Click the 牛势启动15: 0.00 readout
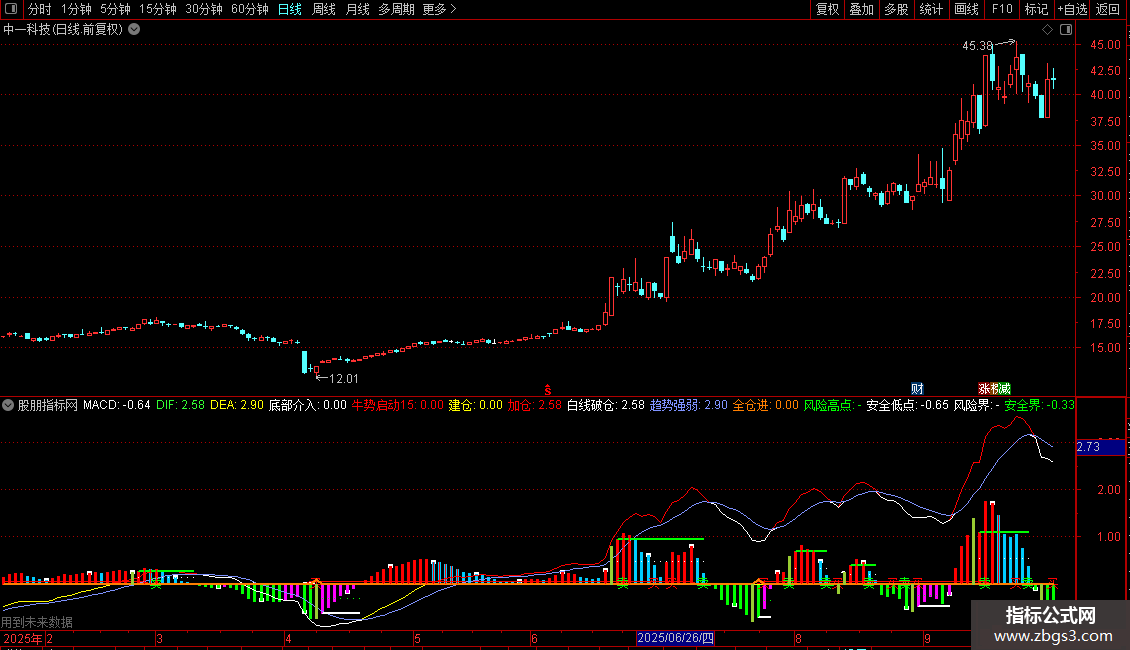1130x650 pixels. click(398, 405)
